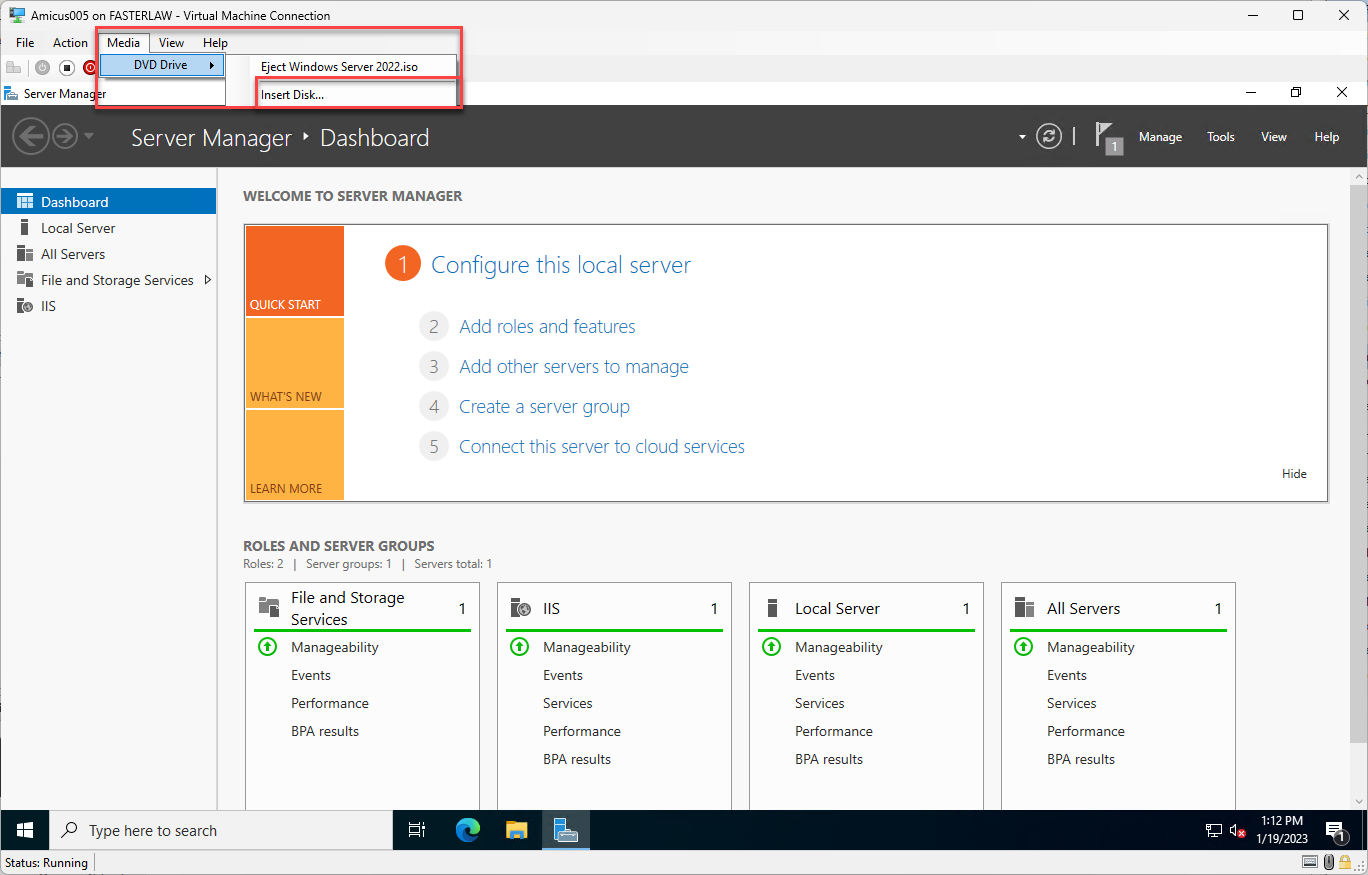1368x875 pixels.
Task: Click the Local Server tile header icon
Action: 772,608
